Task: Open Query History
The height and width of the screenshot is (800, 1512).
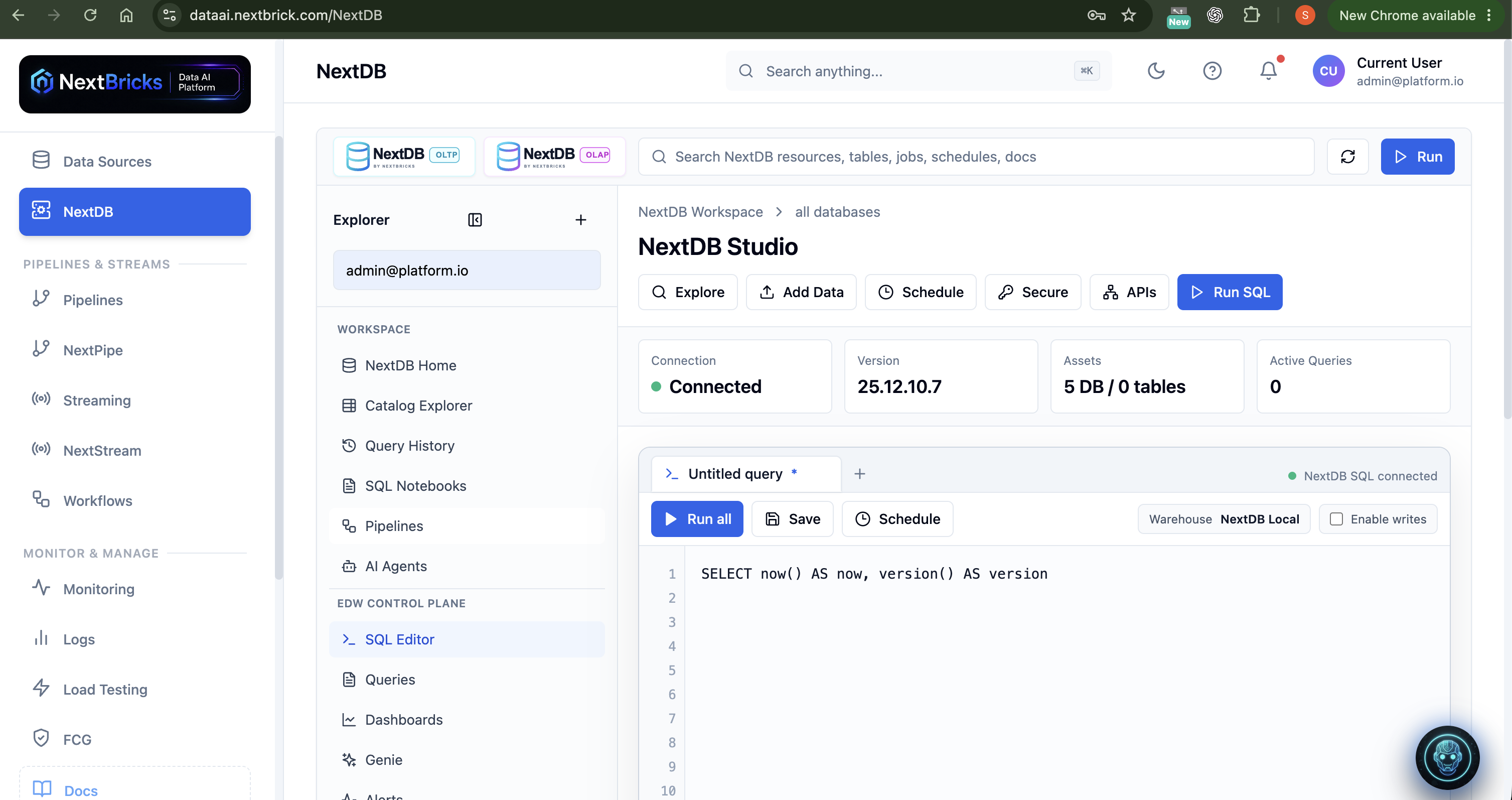Action: 467,446
